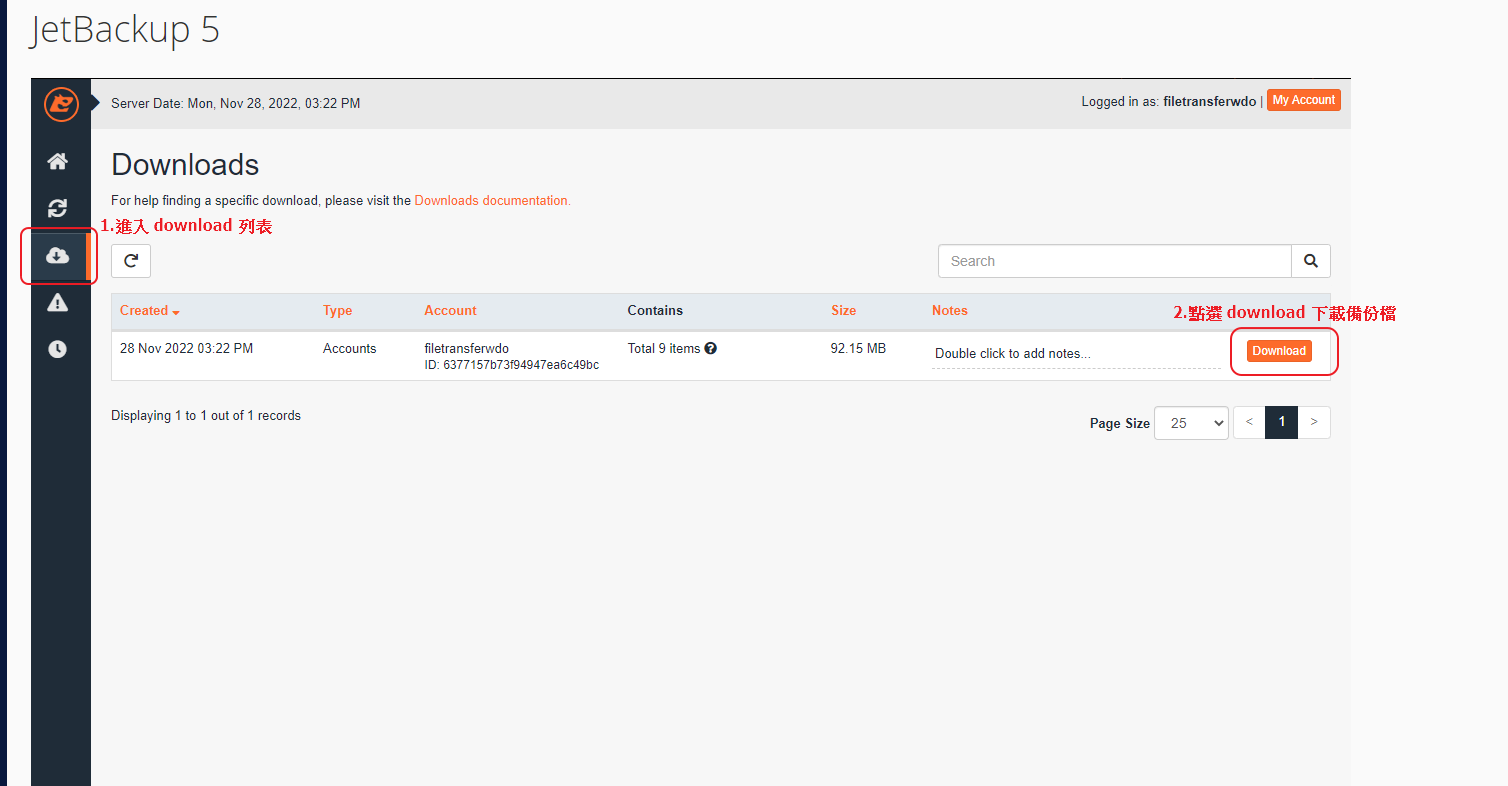The height and width of the screenshot is (786, 1508).
Task: Download the filetransferwdo backup
Action: pos(1279,351)
